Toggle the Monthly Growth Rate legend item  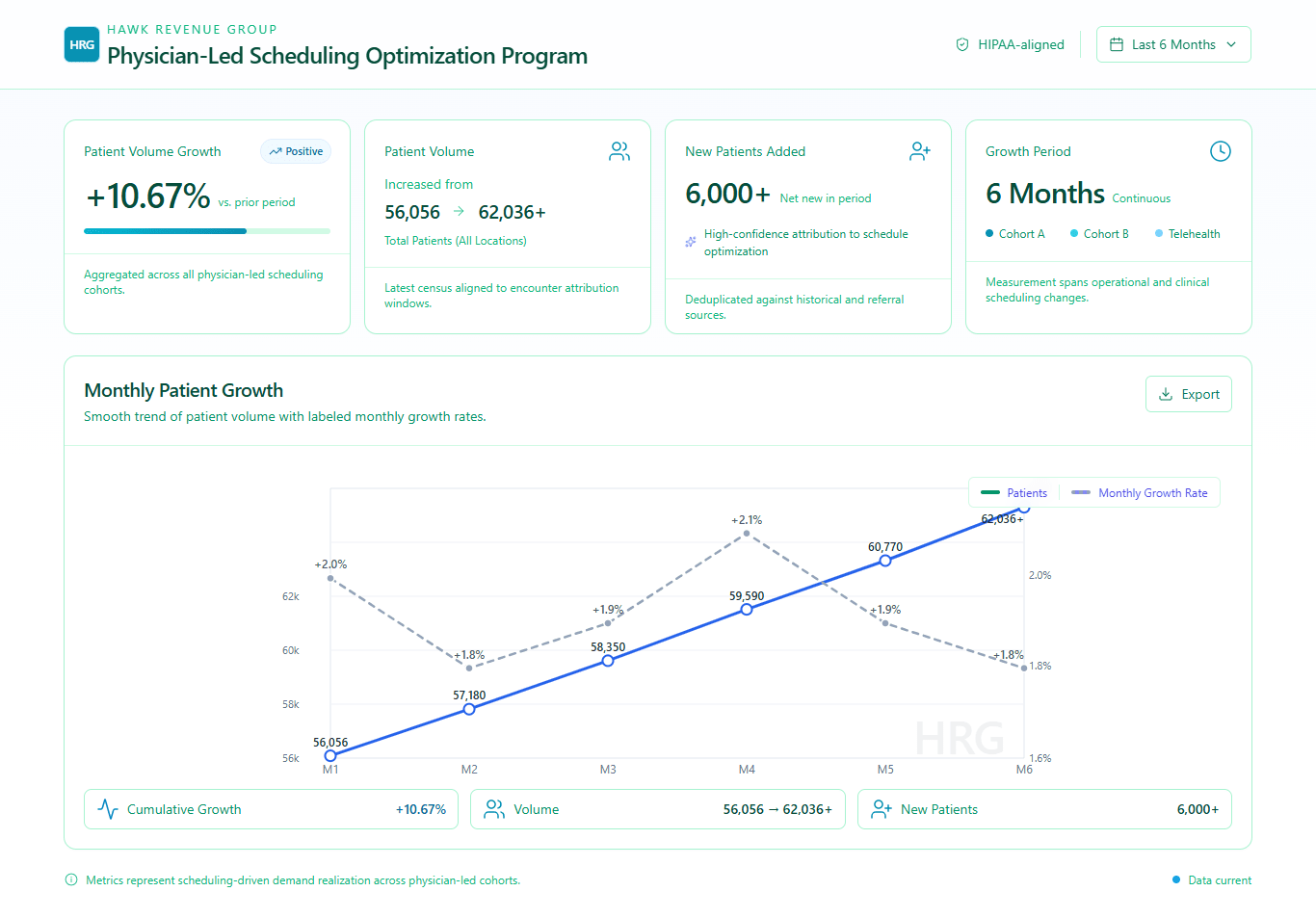1140,493
